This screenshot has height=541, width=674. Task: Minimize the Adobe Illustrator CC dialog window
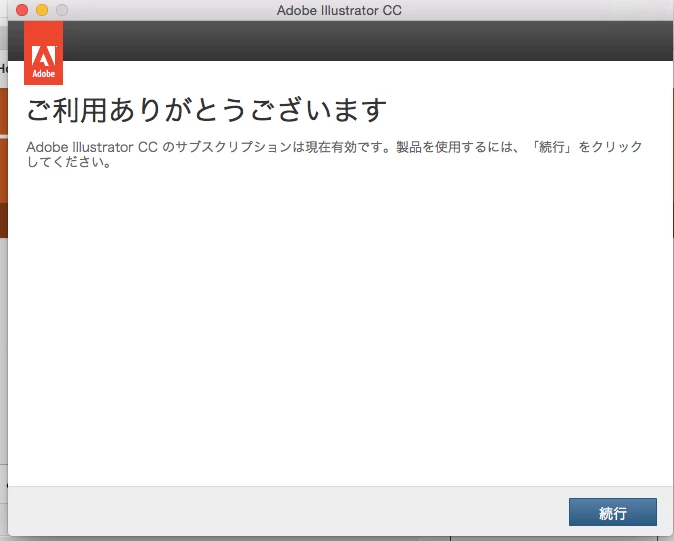(x=42, y=10)
